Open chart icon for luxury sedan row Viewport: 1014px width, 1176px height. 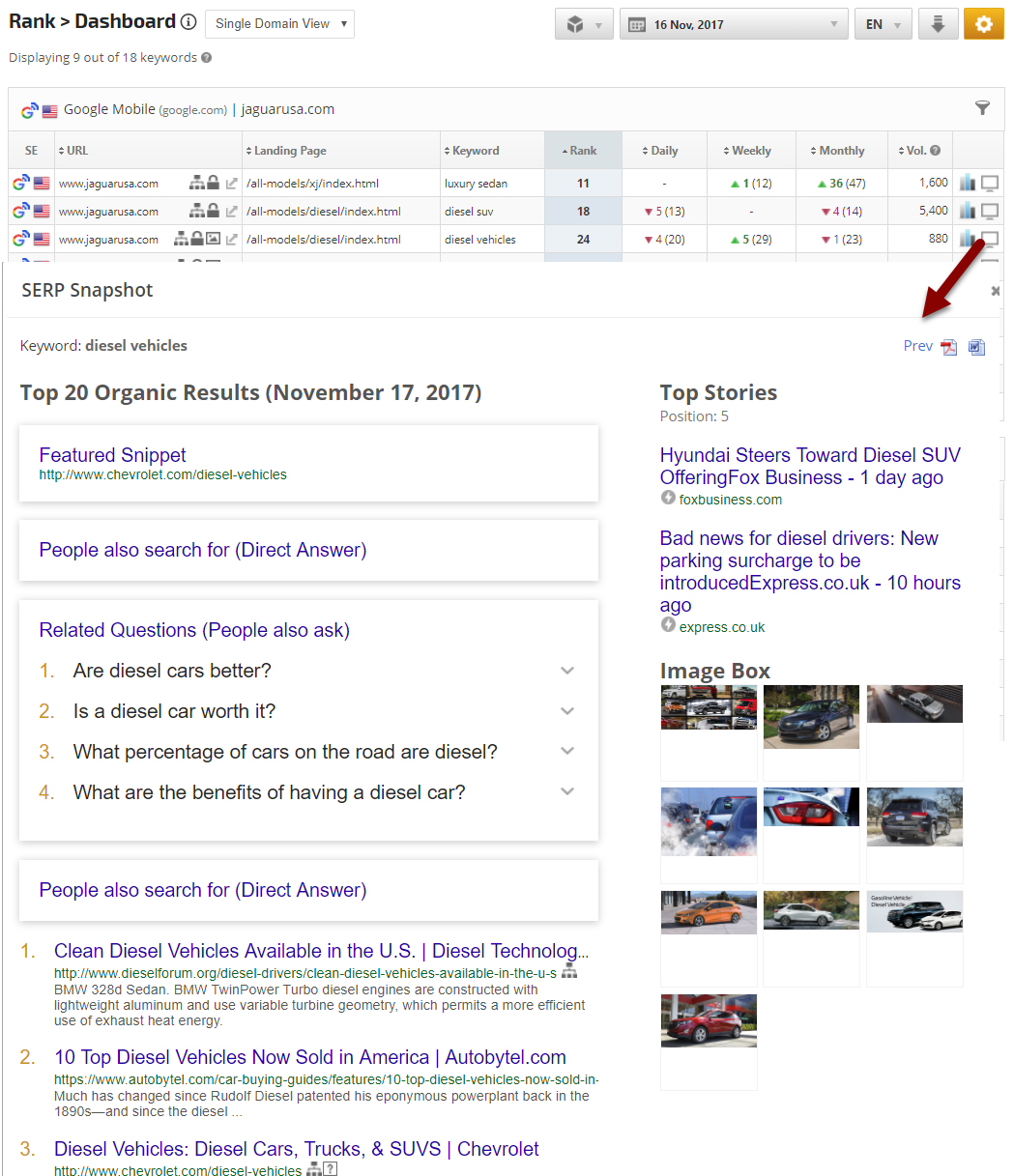[968, 183]
